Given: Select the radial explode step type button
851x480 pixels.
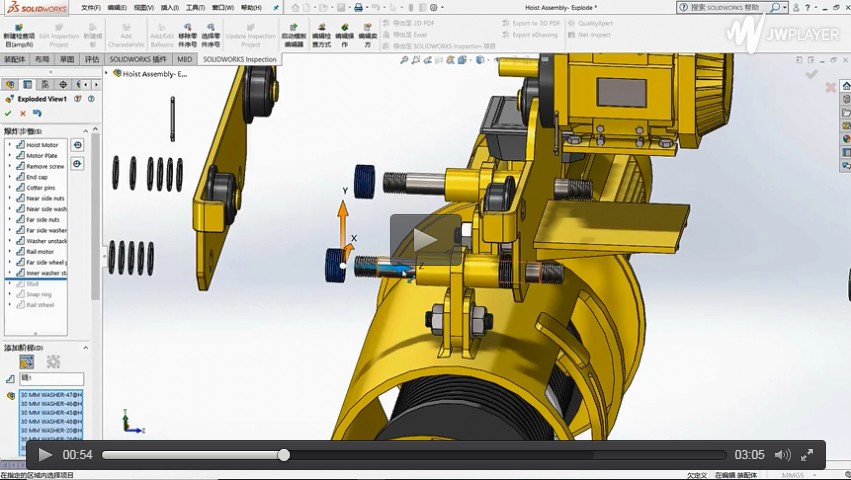Looking at the screenshot, I should [53, 361].
